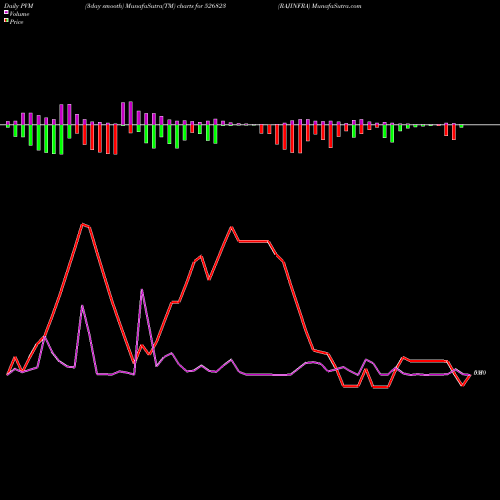Click the 'Daily PVM' title text

click(x=19, y=6)
